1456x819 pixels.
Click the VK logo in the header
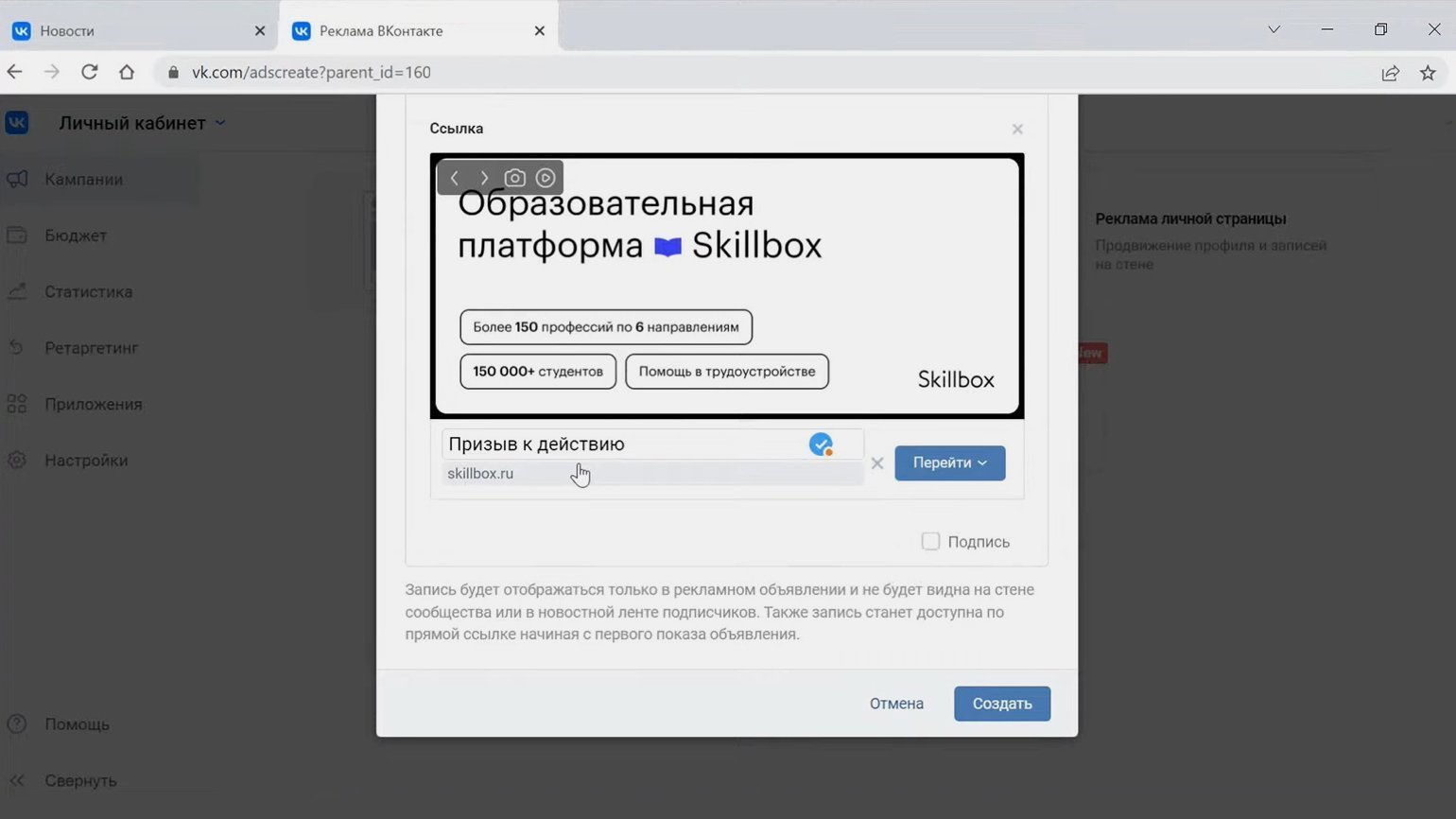coord(17,123)
